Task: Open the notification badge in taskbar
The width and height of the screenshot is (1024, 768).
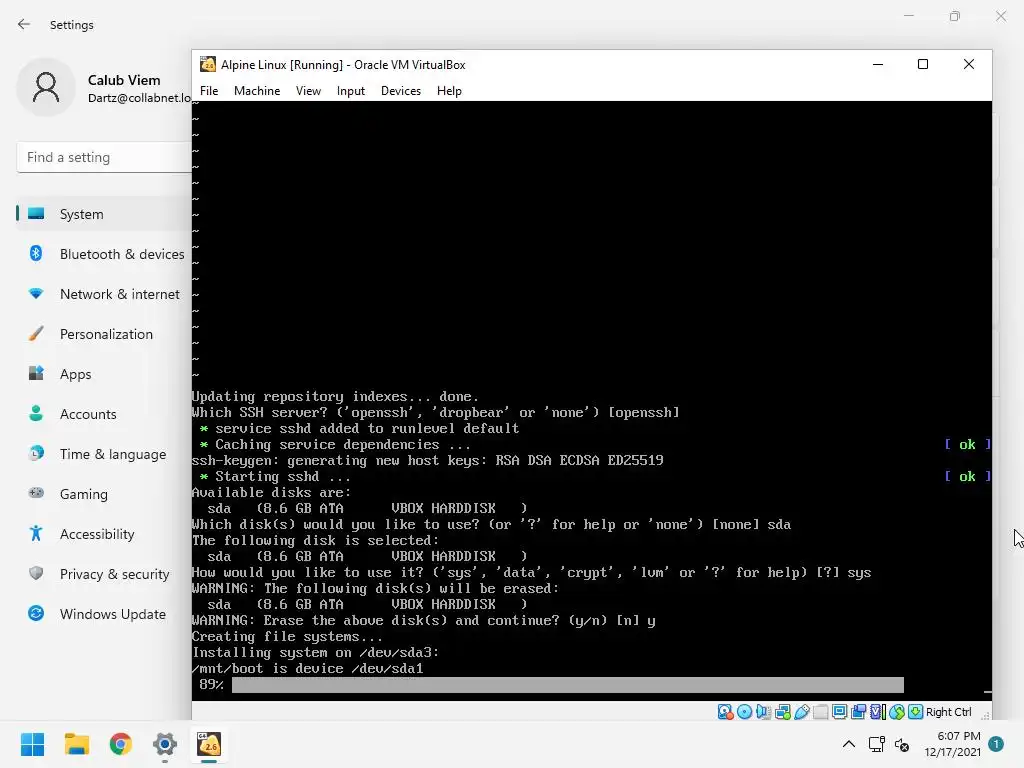Action: click(x=996, y=744)
